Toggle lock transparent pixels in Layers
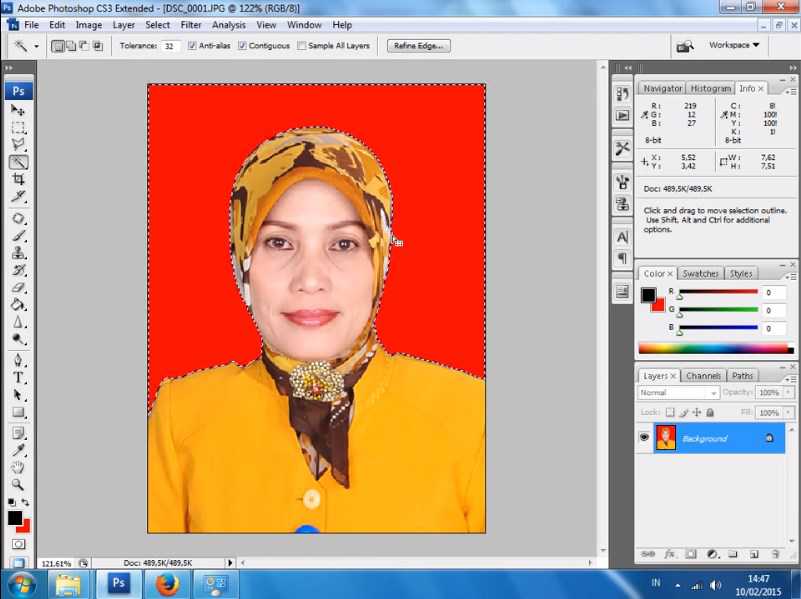 pyautogui.click(x=670, y=412)
